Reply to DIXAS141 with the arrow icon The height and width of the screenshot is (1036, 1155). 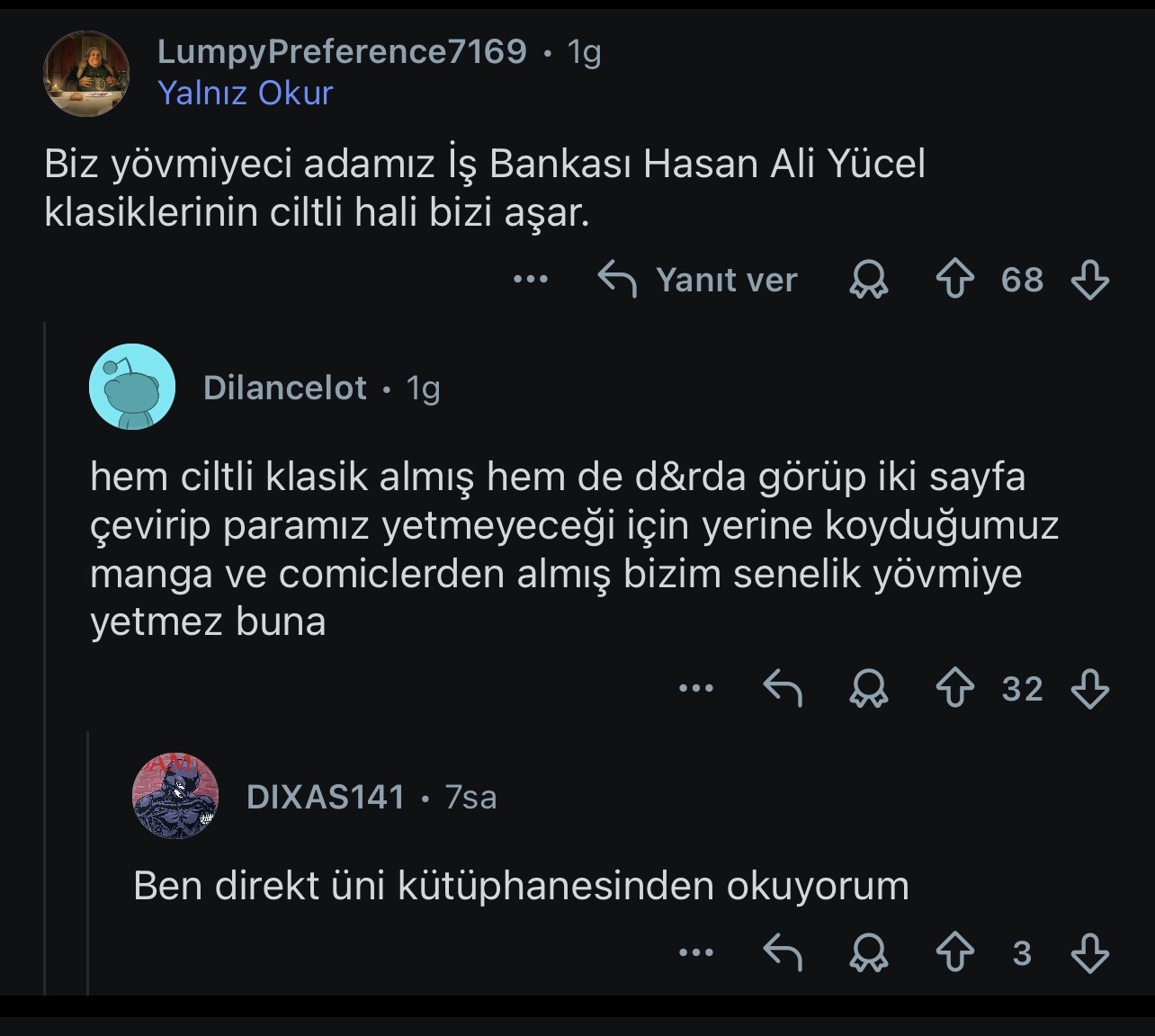coord(783,953)
